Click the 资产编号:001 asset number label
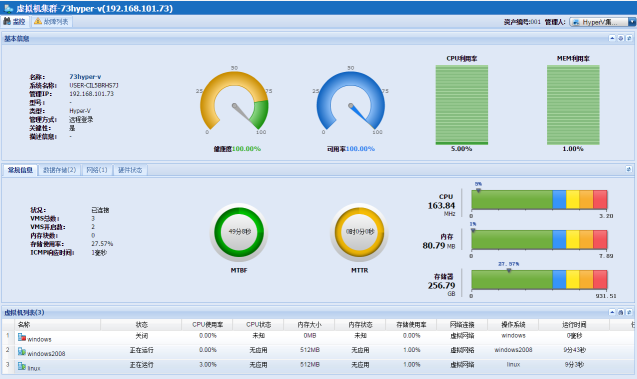 click(x=522, y=22)
